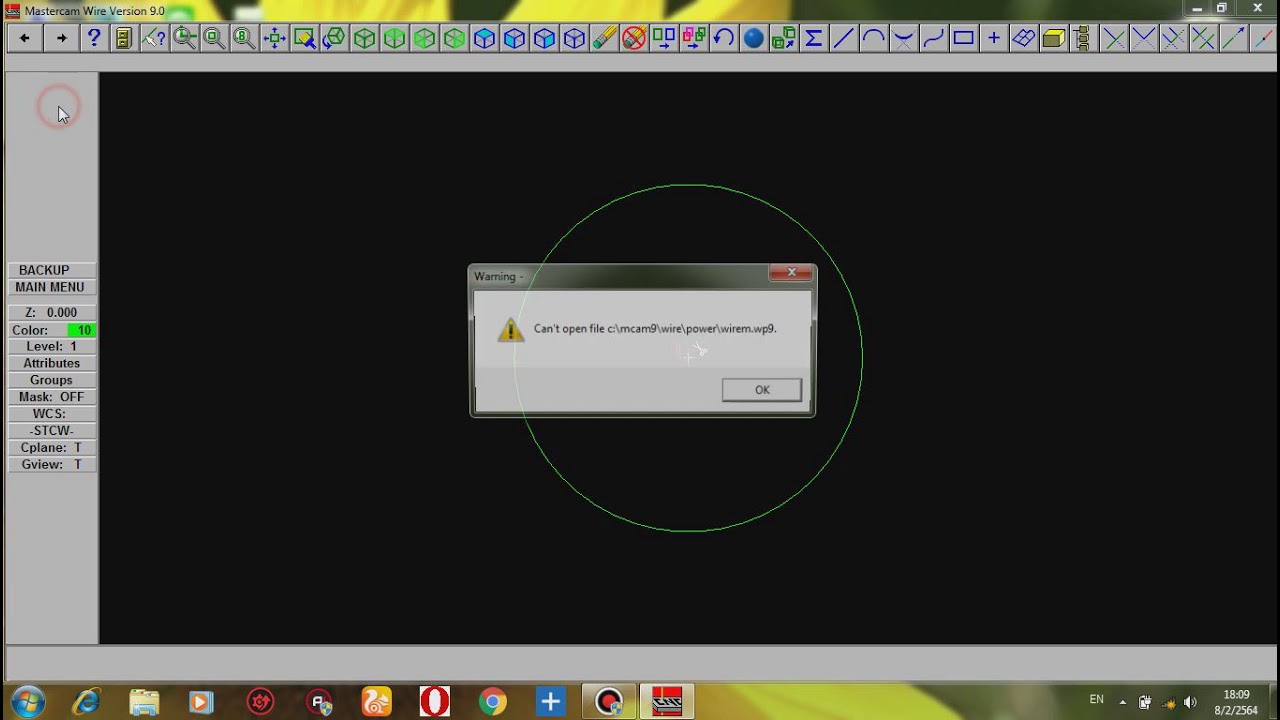This screenshot has height=720, width=1280.
Task: Select the Delete eraser pencil tool
Action: [x=604, y=38]
